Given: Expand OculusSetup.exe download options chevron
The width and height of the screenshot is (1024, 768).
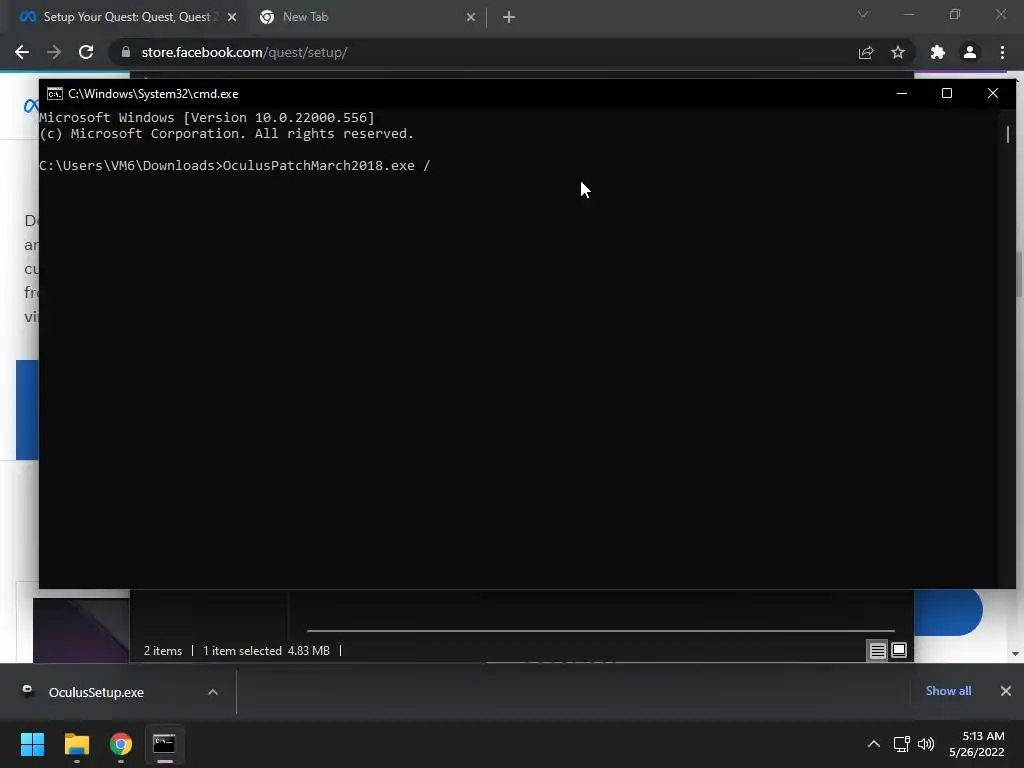Looking at the screenshot, I should 213,692.
